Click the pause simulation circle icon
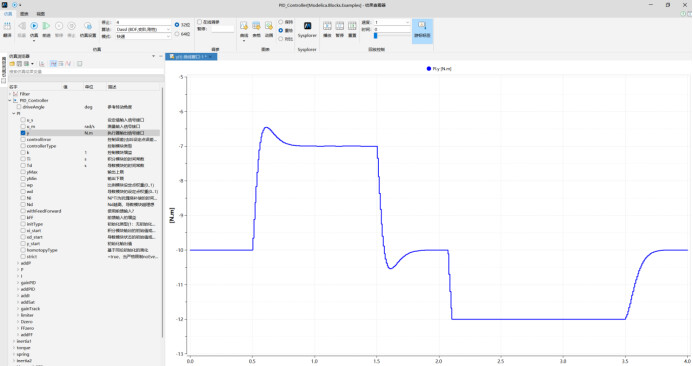Viewport: 693px width, 366px height. (59, 26)
